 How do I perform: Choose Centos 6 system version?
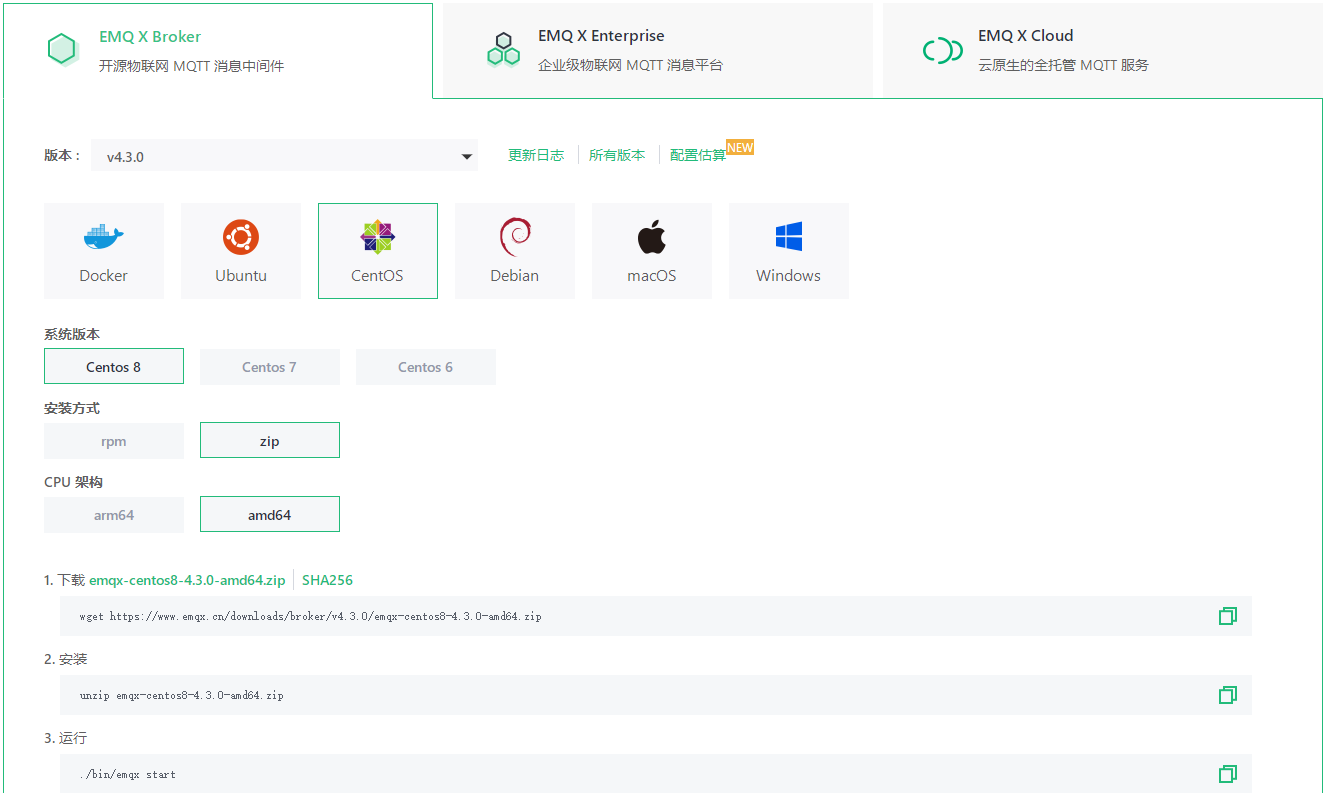[426, 367]
